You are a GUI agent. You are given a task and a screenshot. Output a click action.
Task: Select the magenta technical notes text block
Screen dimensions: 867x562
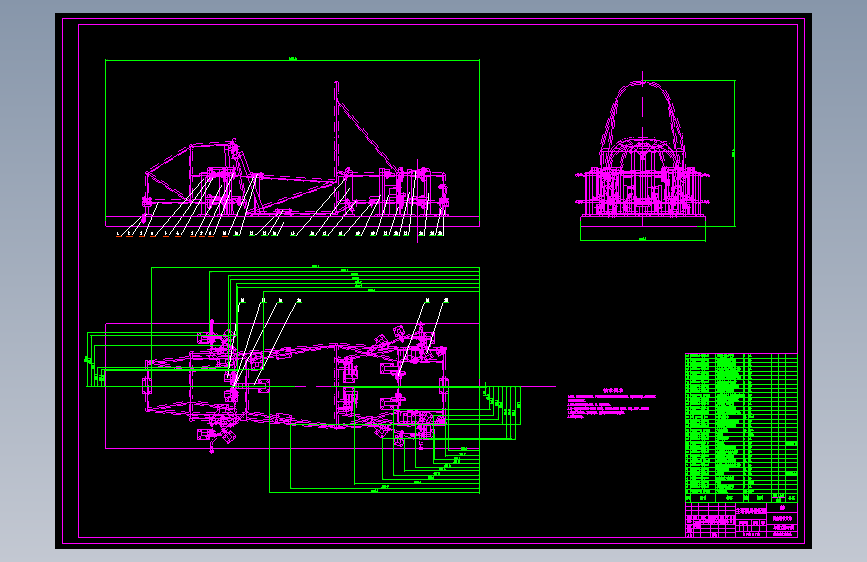click(612, 403)
